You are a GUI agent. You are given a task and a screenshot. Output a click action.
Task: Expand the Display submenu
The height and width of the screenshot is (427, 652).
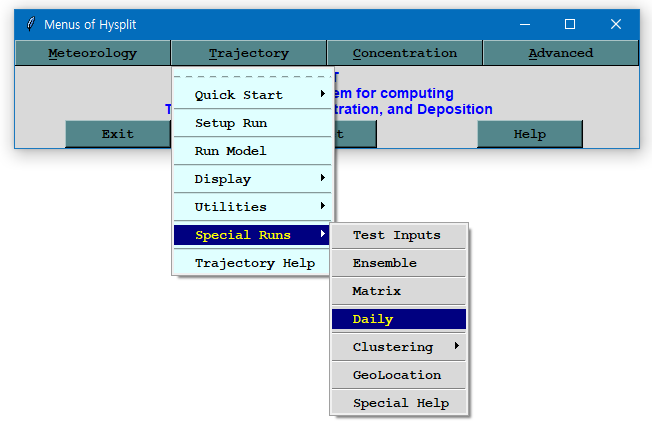point(252,179)
